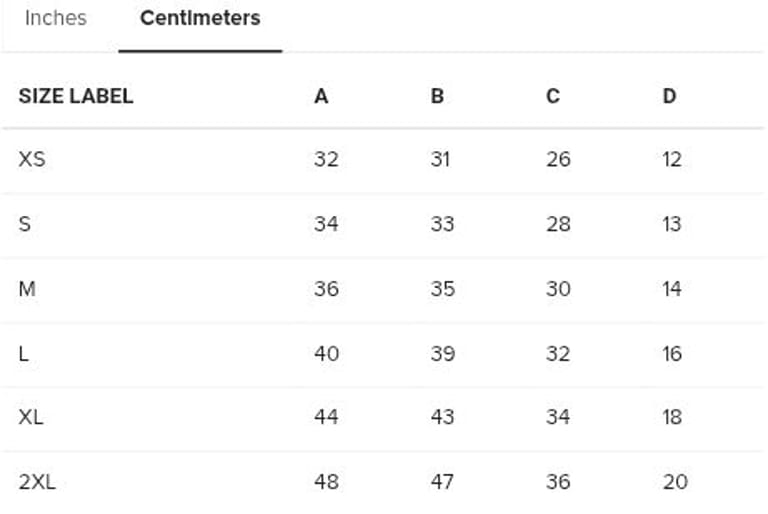Viewport: 768px width, 514px height.
Task: Select the XL size row label
Action: [31, 417]
